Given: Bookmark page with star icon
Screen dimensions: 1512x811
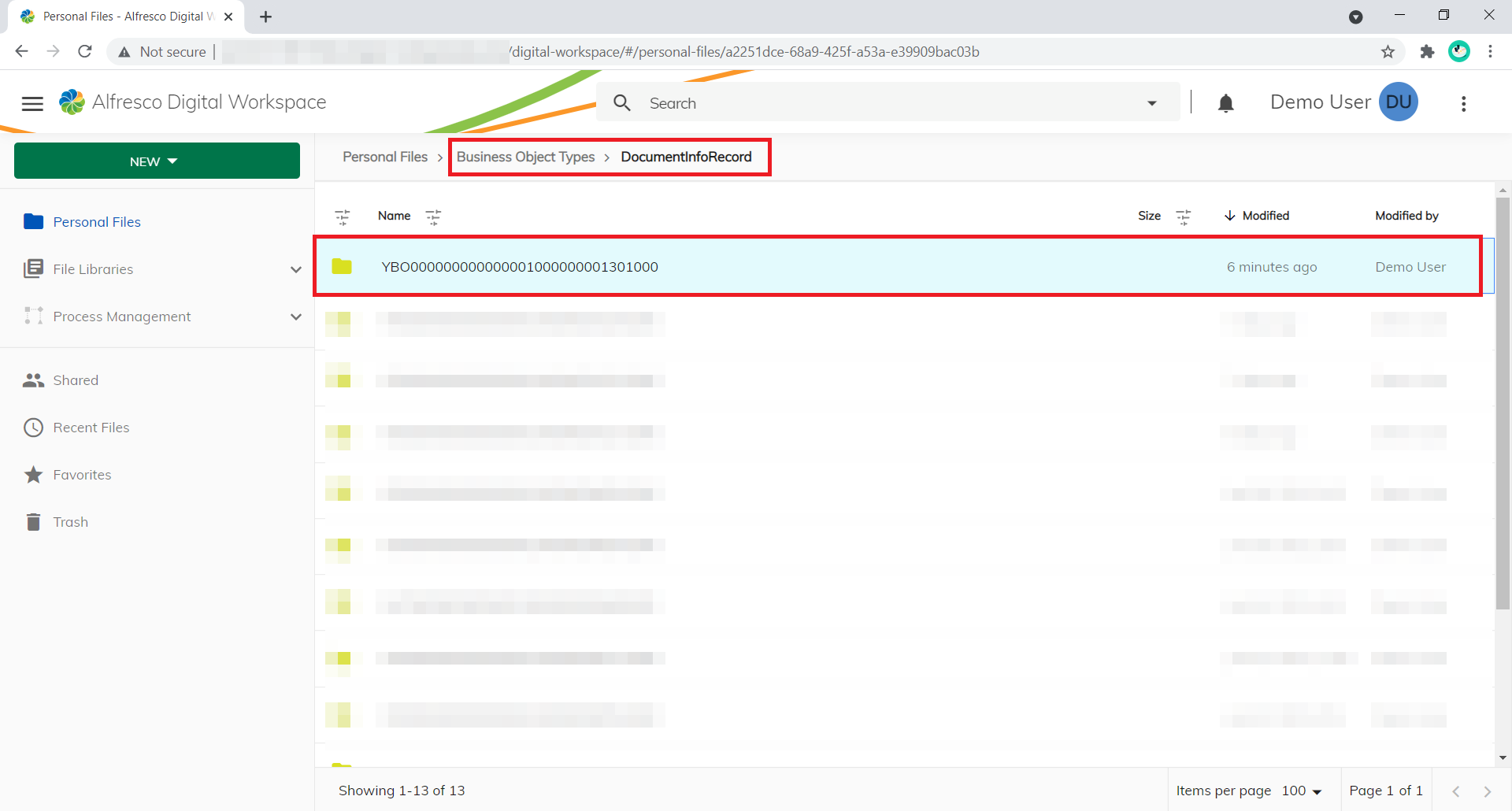Looking at the screenshot, I should coord(1388,52).
